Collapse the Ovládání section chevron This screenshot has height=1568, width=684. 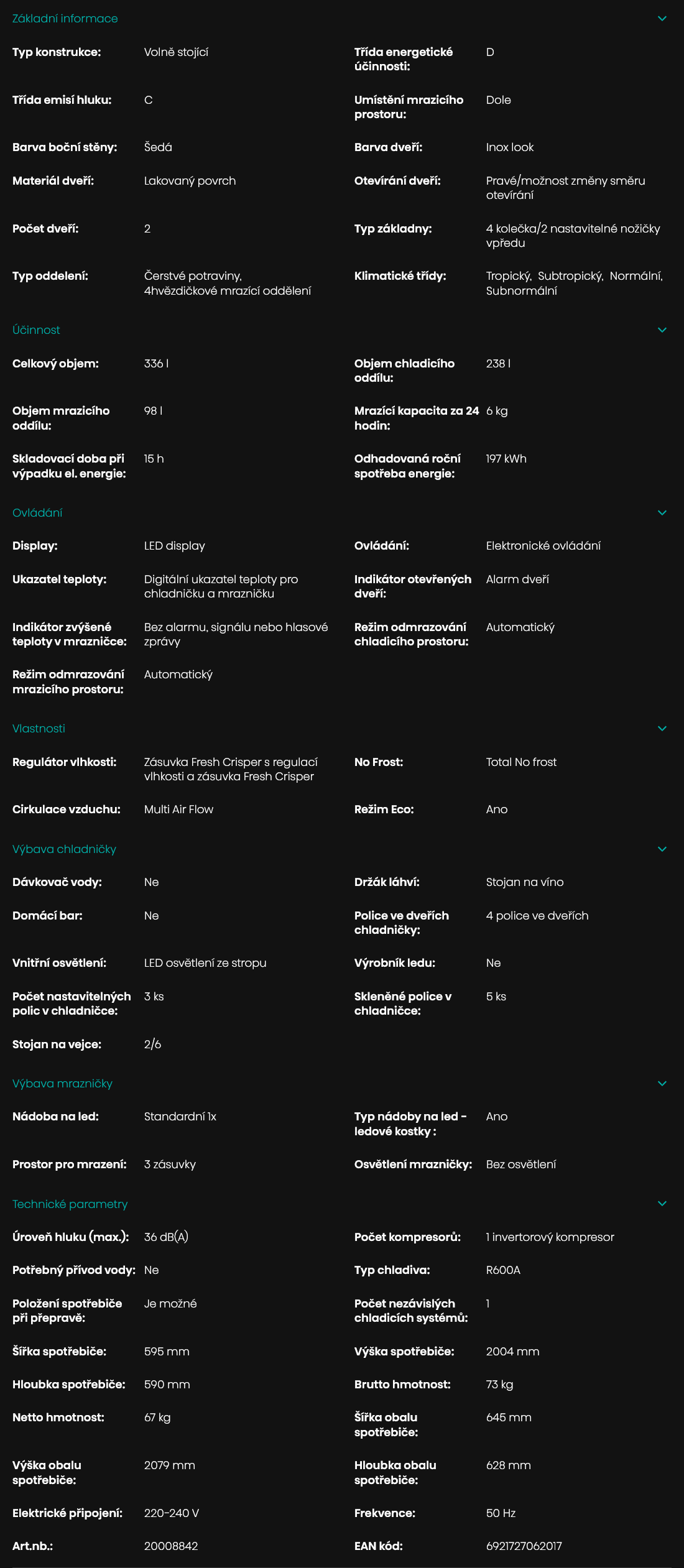pyautogui.click(x=662, y=513)
